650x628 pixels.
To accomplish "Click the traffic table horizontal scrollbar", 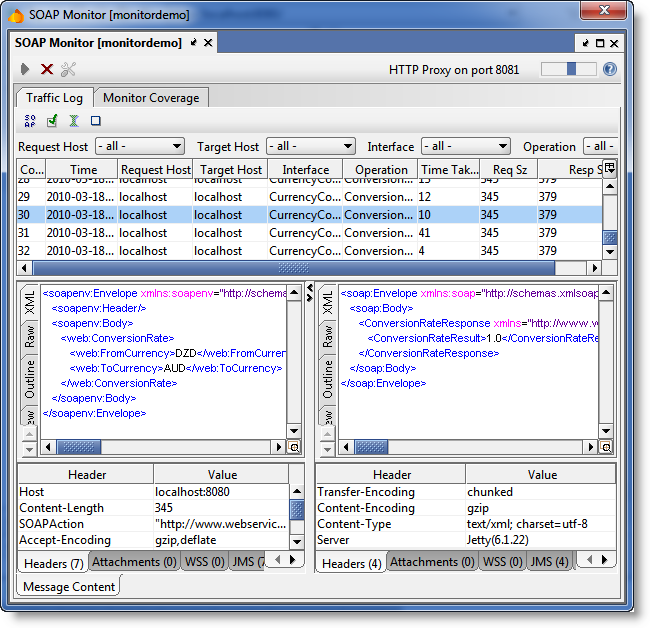I will [x=293, y=268].
